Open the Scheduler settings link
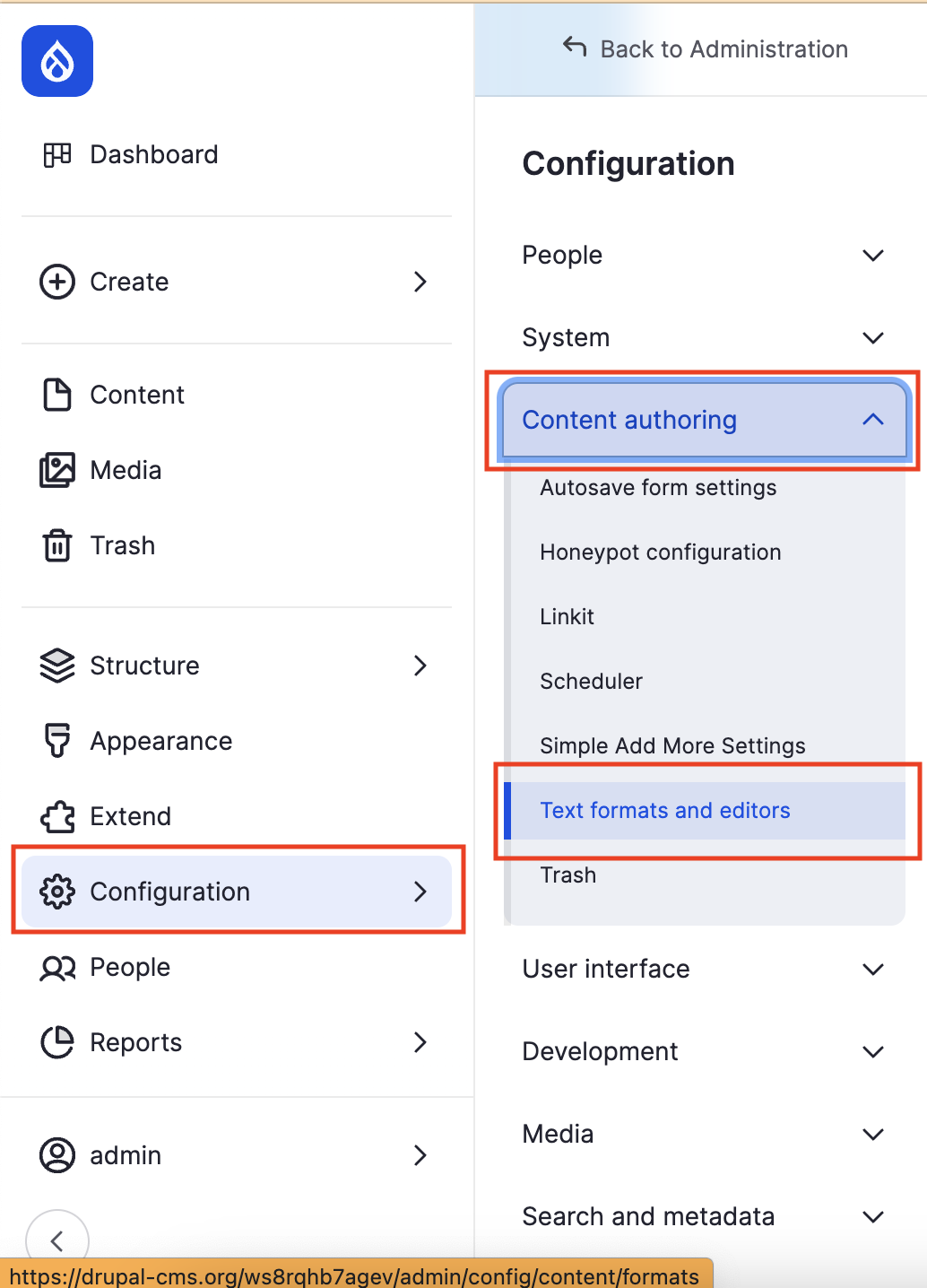Image resolution: width=927 pixels, height=1288 pixels. [x=591, y=682]
